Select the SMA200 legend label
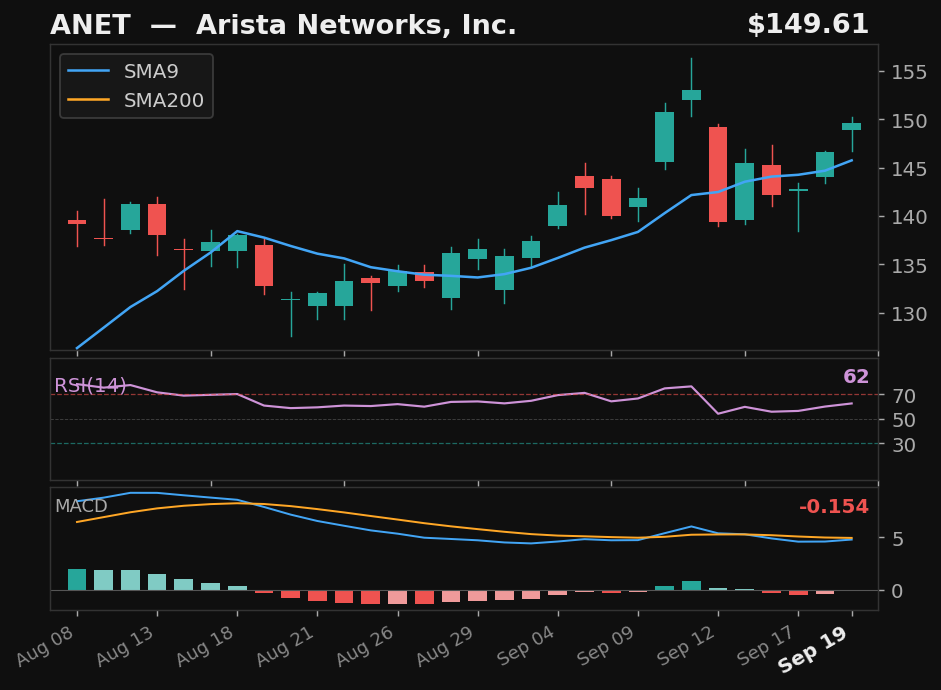Viewport: 941px width, 690px height. [164, 100]
